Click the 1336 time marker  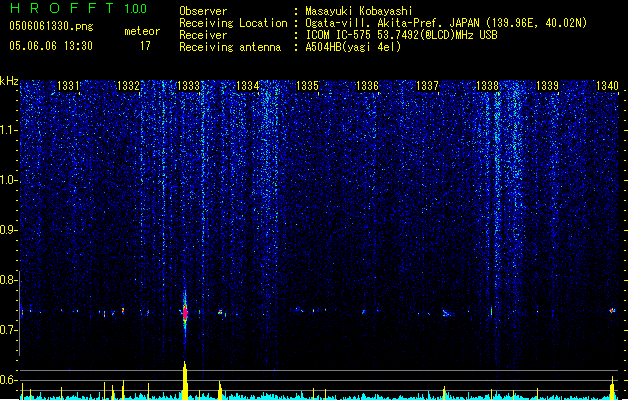(x=367, y=86)
